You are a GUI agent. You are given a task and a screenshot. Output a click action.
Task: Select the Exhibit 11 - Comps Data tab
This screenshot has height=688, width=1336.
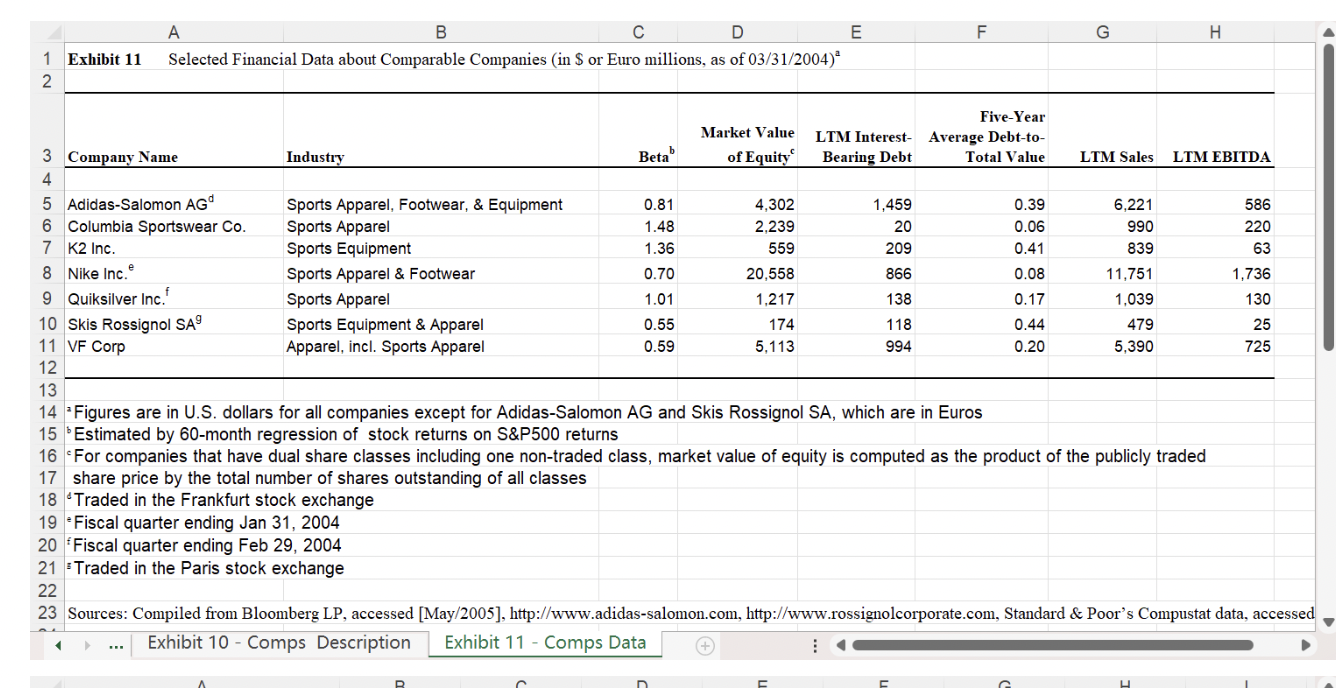543,643
